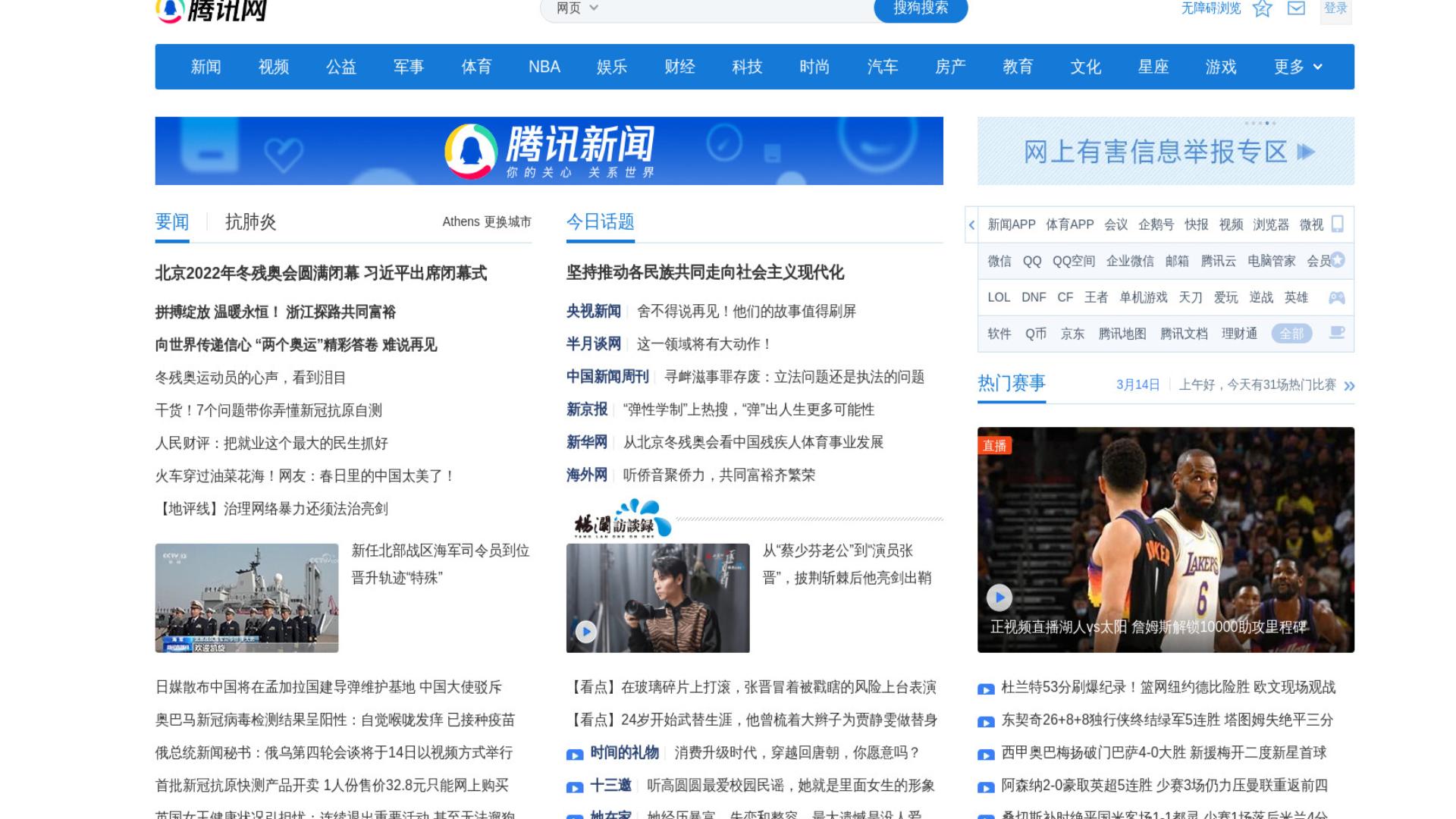This screenshot has width=1456, height=819.
Task: Open 财经 in the navigation bar
Action: point(679,67)
